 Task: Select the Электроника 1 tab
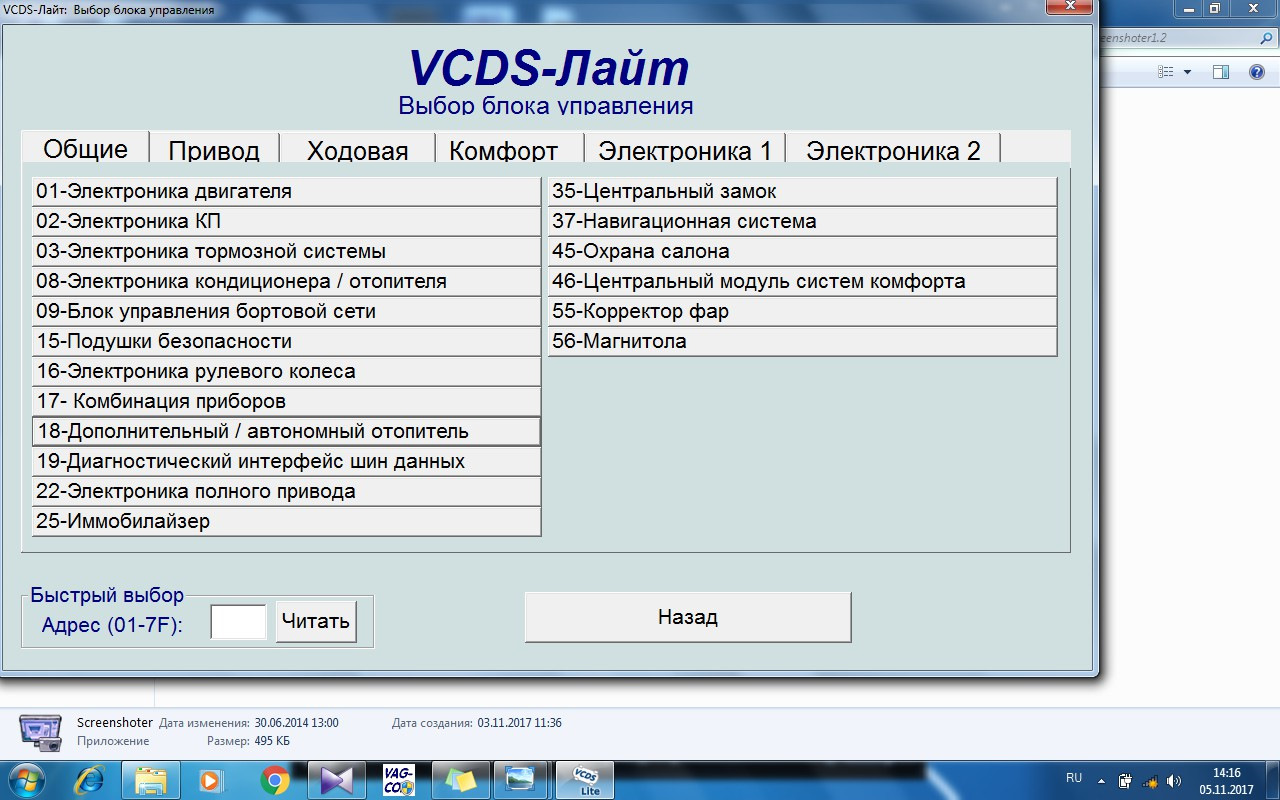685,150
